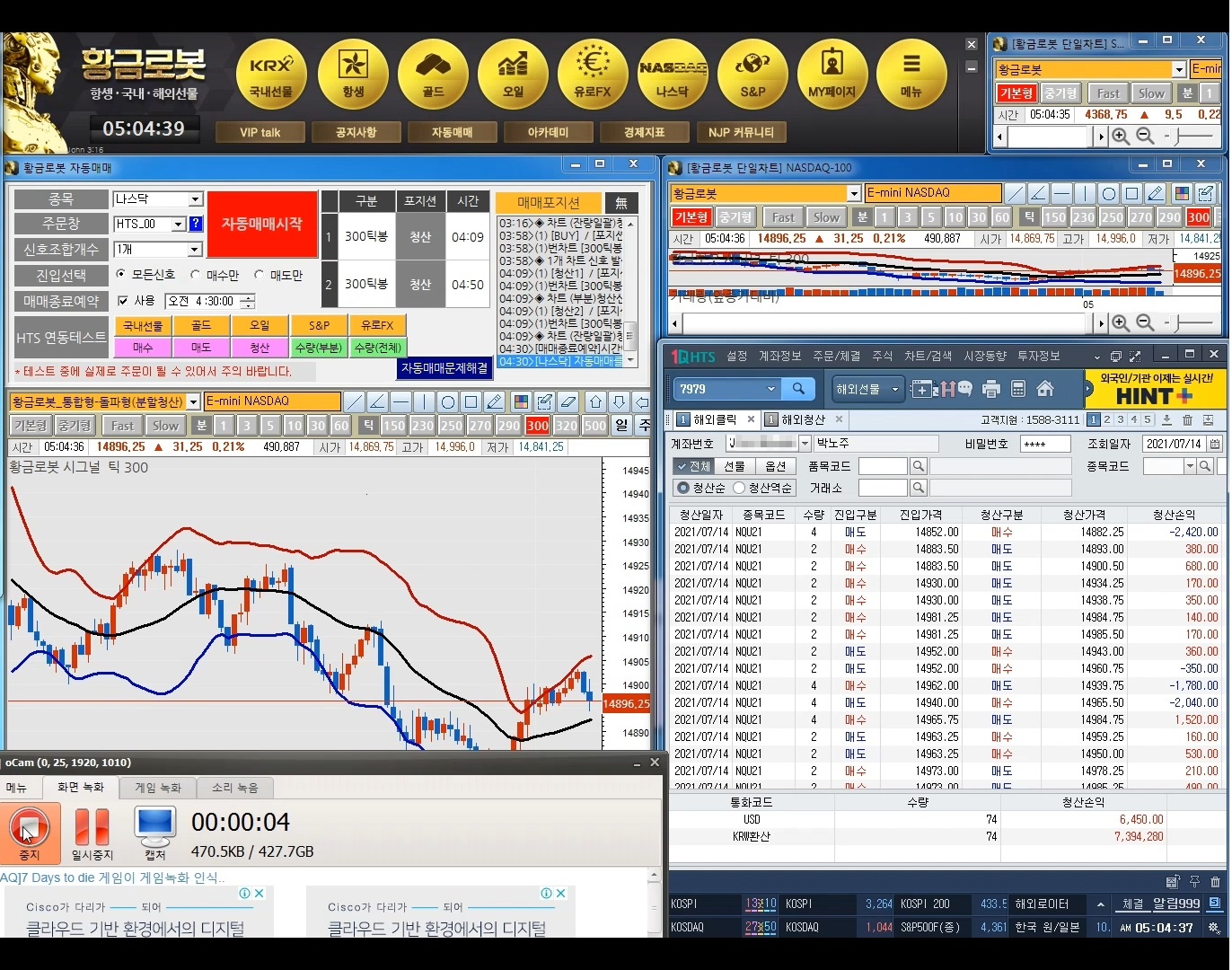Open the S&P globe icon

pos(752,75)
